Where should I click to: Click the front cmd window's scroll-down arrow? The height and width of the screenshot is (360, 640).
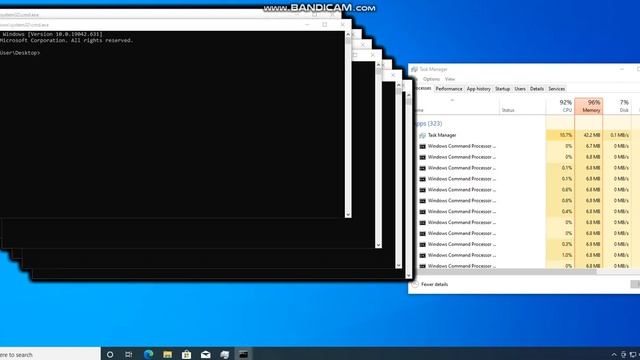pyautogui.click(x=348, y=214)
